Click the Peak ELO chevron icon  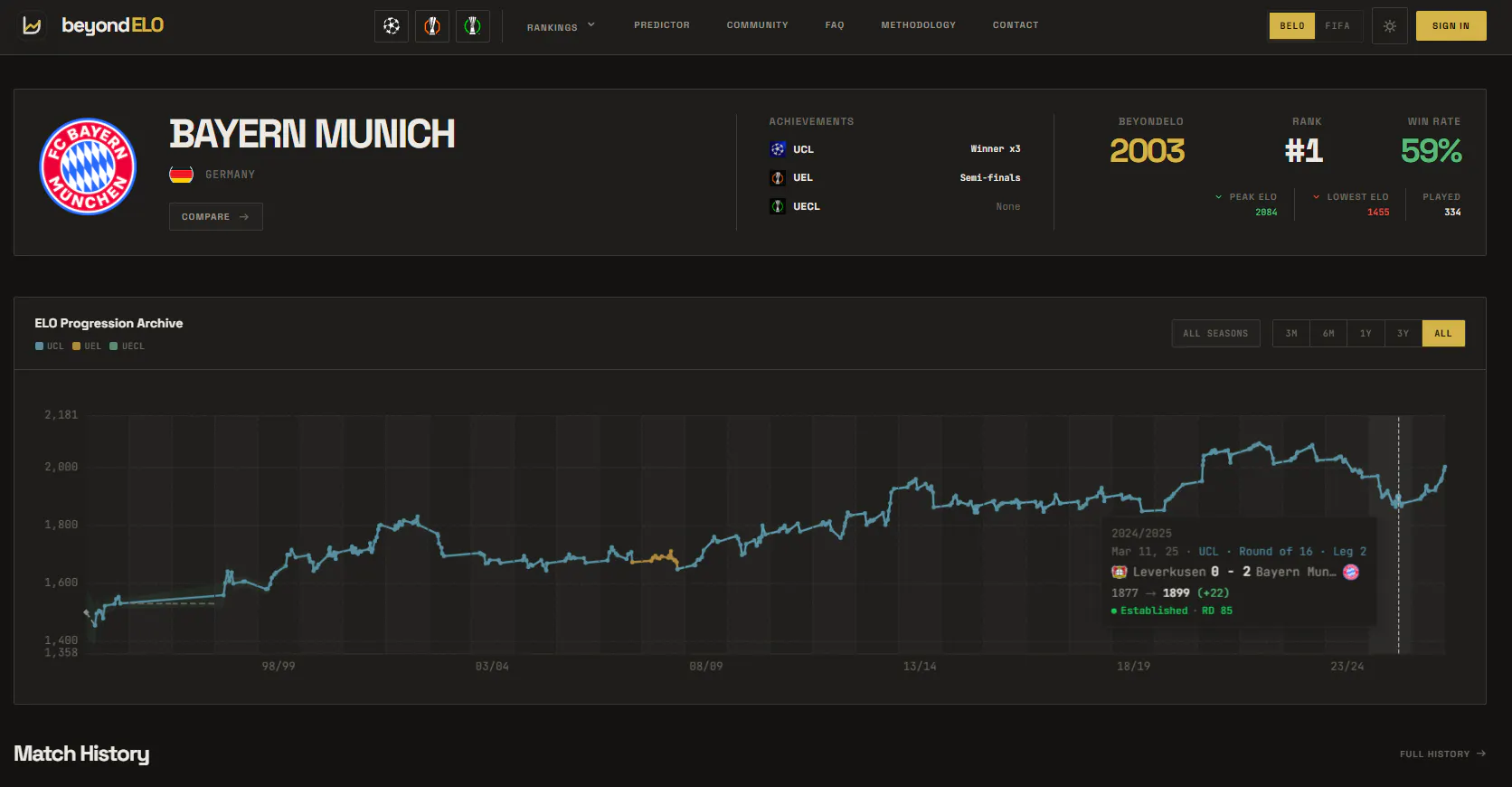(x=1219, y=197)
